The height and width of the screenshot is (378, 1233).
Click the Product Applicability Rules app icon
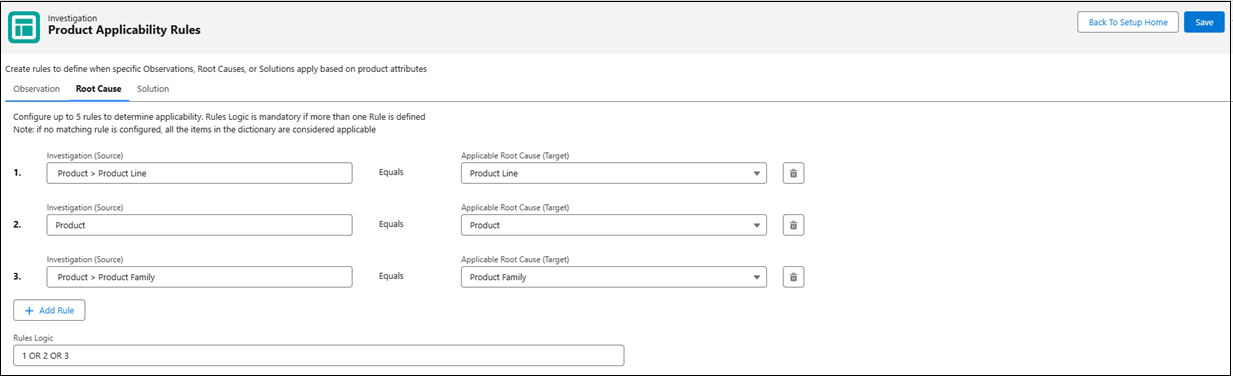(24, 27)
